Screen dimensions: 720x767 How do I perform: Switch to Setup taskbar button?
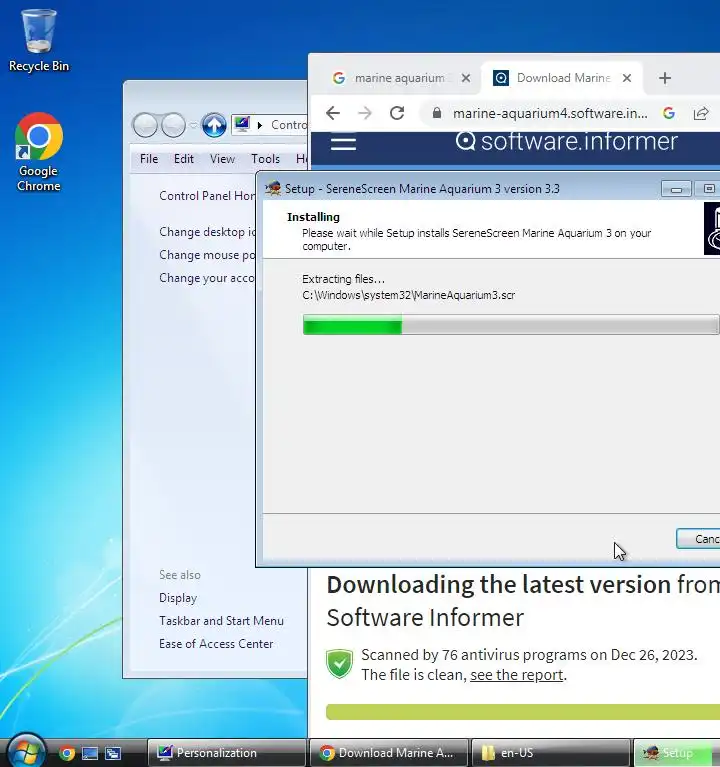[677, 753]
